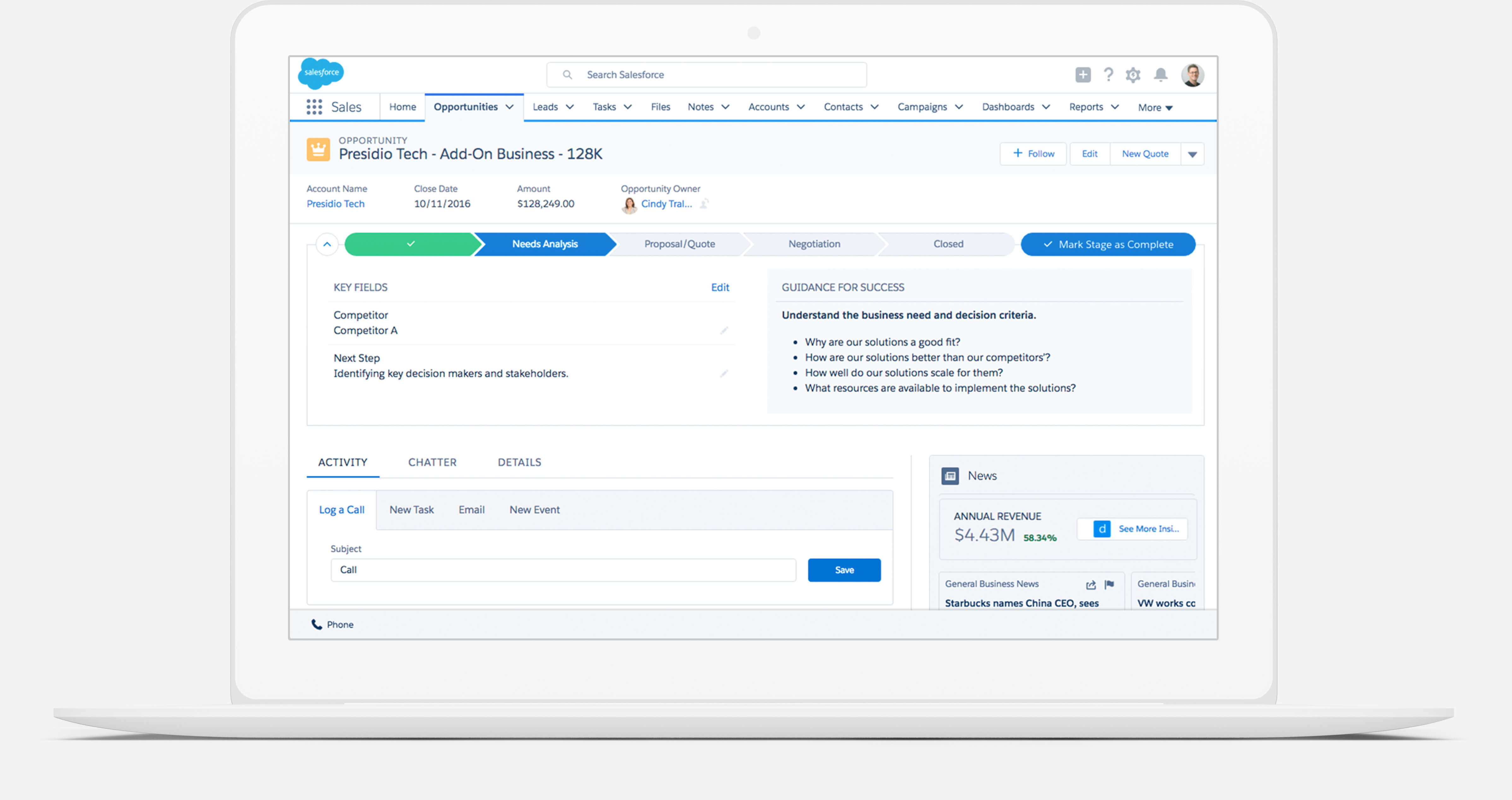The height and width of the screenshot is (800, 1512).
Task: Collapse the sales path section chevron
Action: (x=327, y=244)
